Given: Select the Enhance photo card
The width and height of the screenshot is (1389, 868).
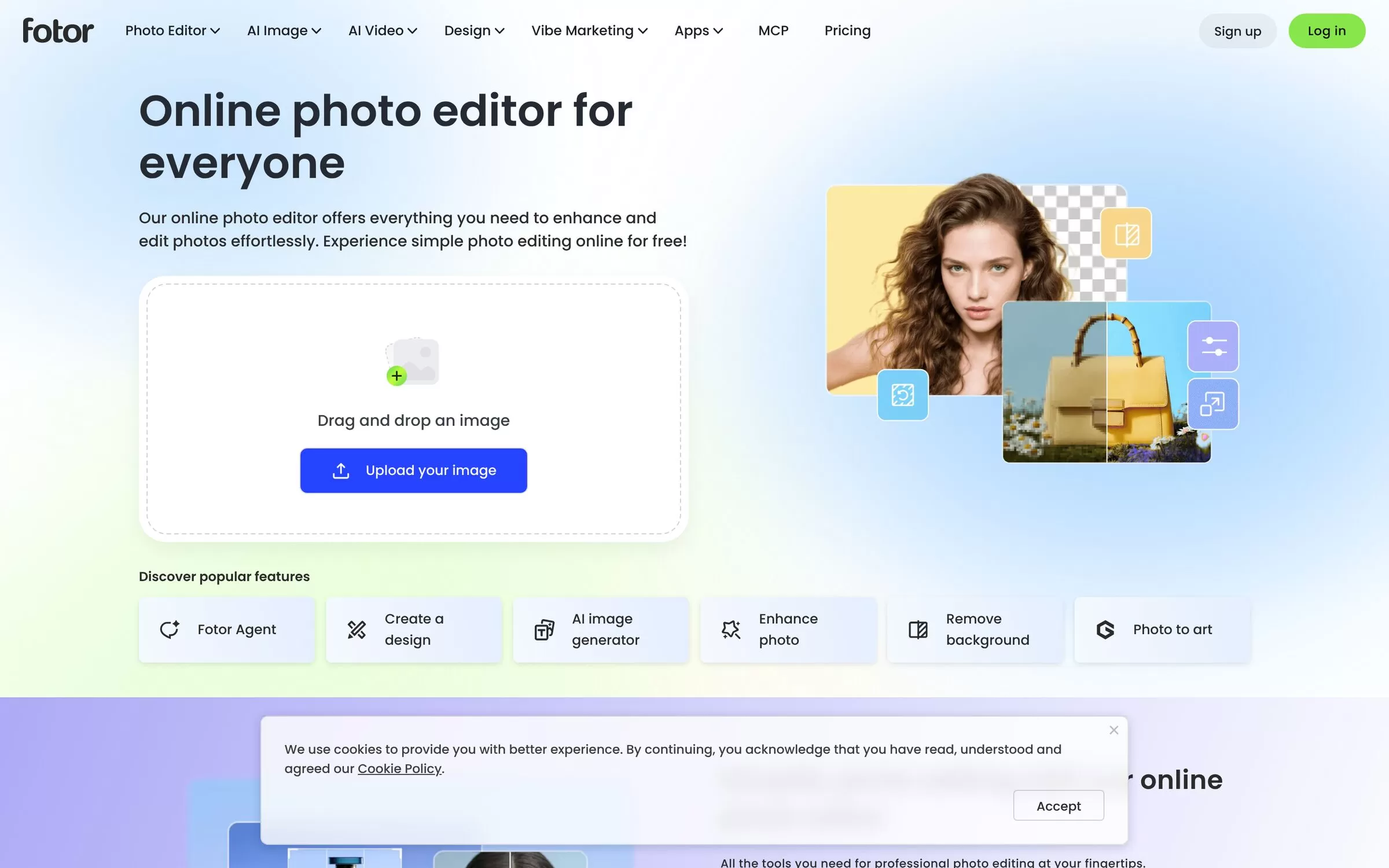Looking at the screenshot, I should click(x=788, y=630).
